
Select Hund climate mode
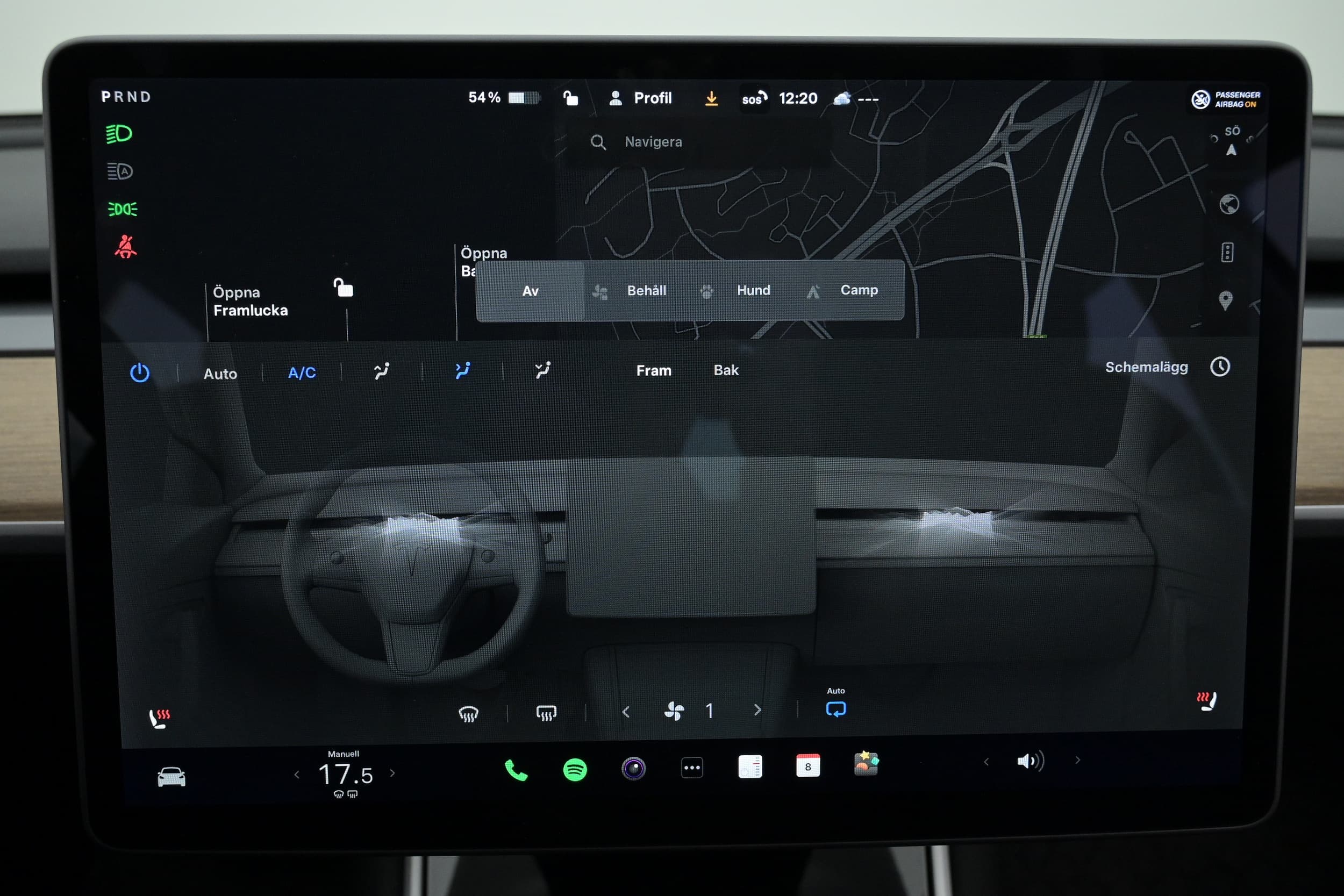coord(753,290)
